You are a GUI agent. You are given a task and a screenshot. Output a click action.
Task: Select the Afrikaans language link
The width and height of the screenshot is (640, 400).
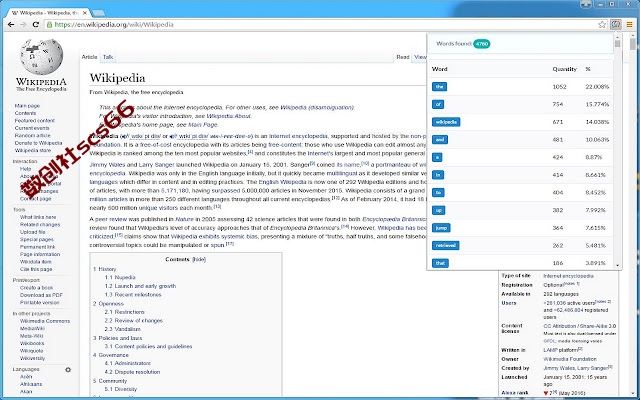point(31,384)
